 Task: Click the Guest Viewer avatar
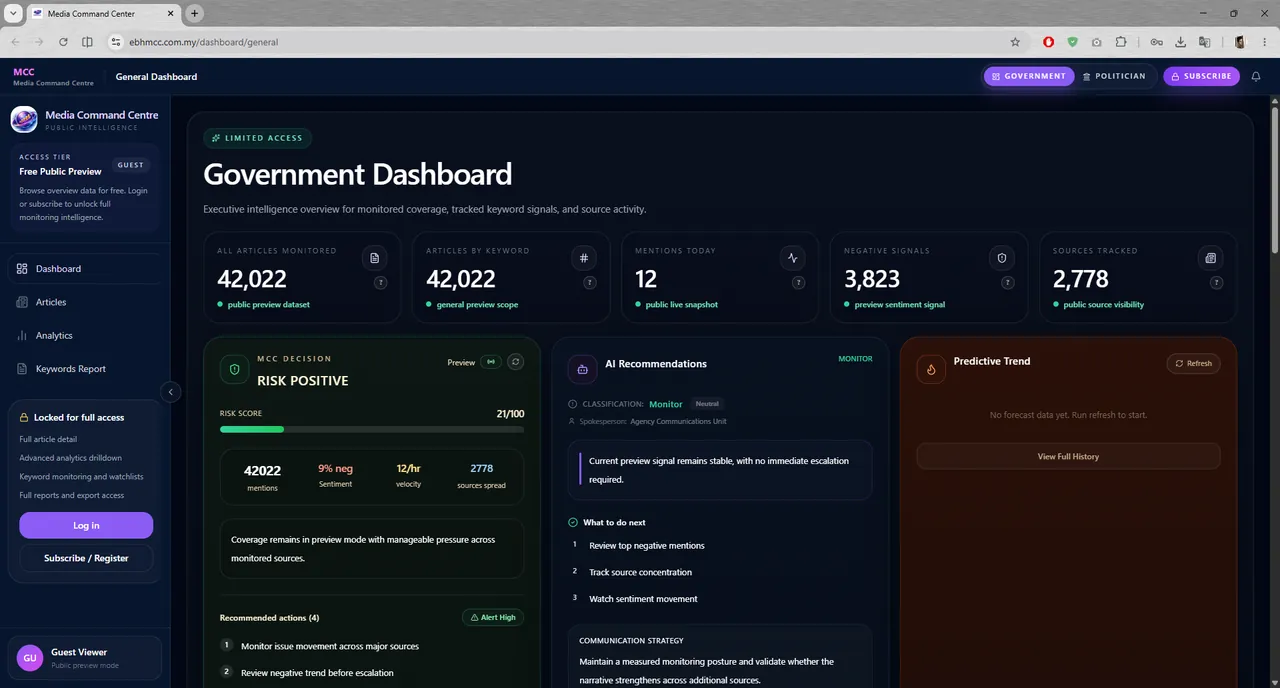point(30,658)
